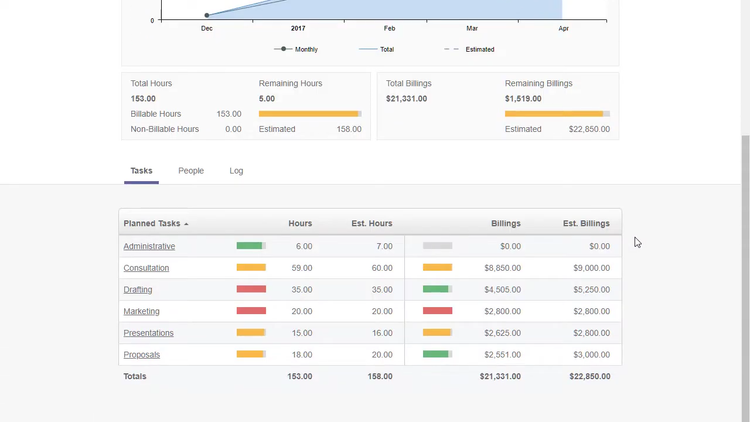Select Administrative est. hours cell 7.00
This screenshot has width=750, height=422.
pyautogui.click(x=385, y=246)
